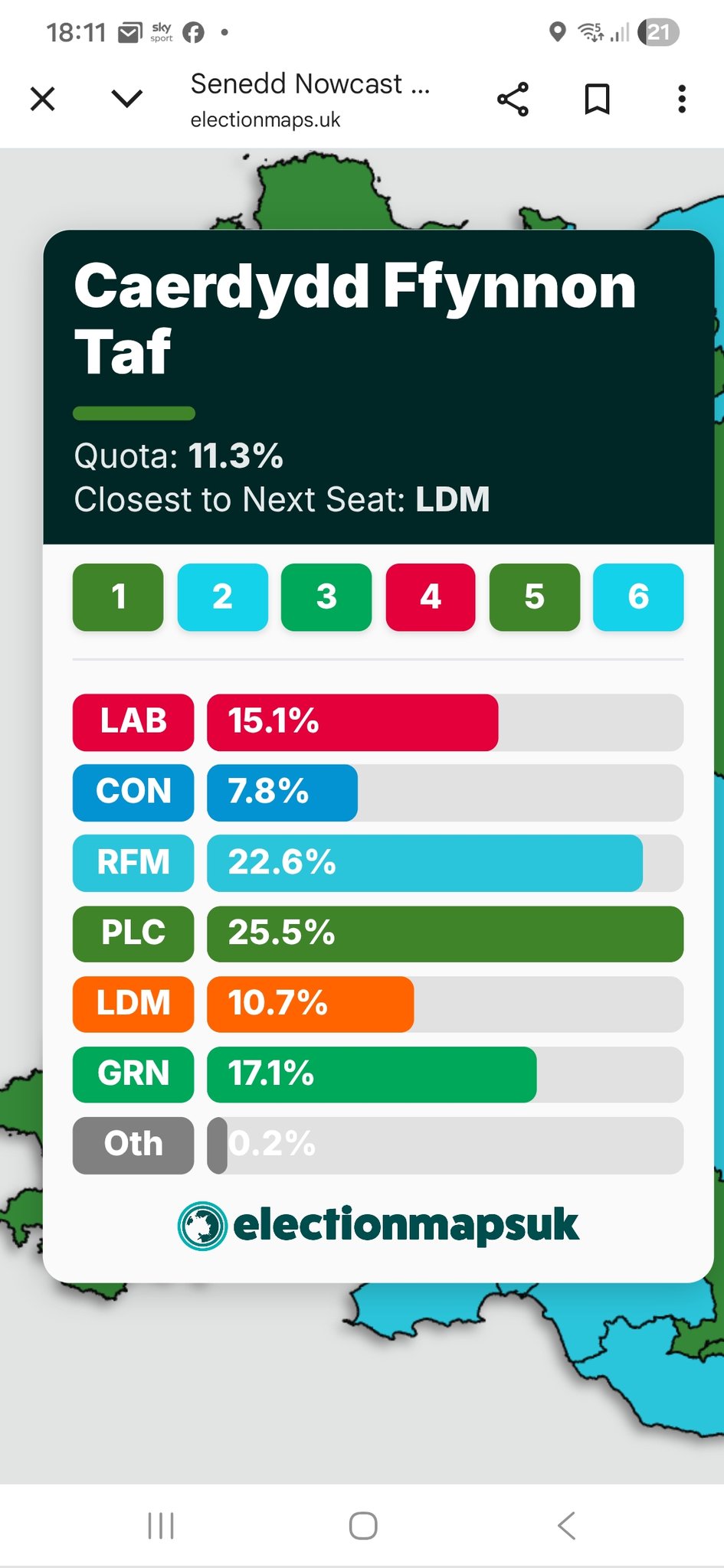Tap the share icon
The width and height of the screenshot is (724, 1568).
(513, 100)
